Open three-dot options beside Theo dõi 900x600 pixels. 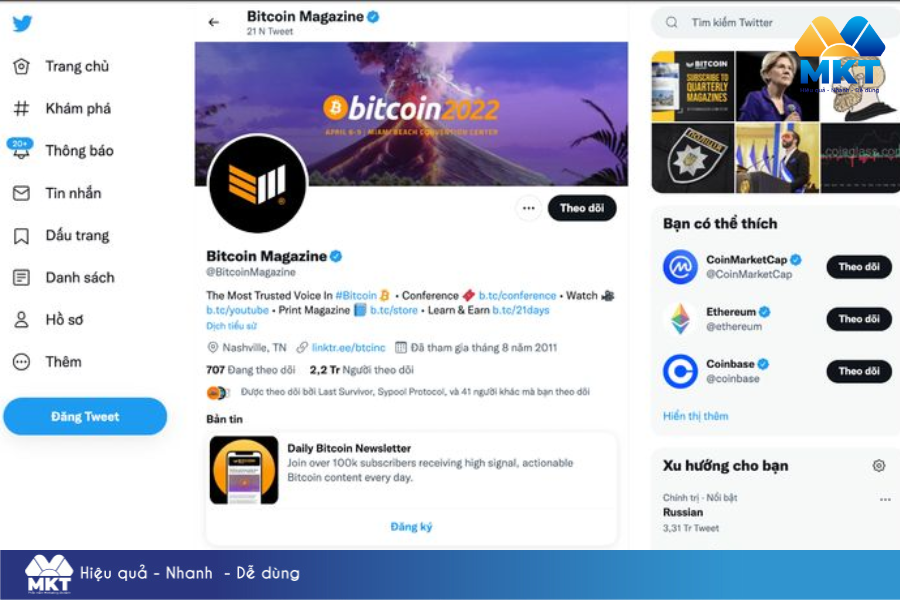529,208
